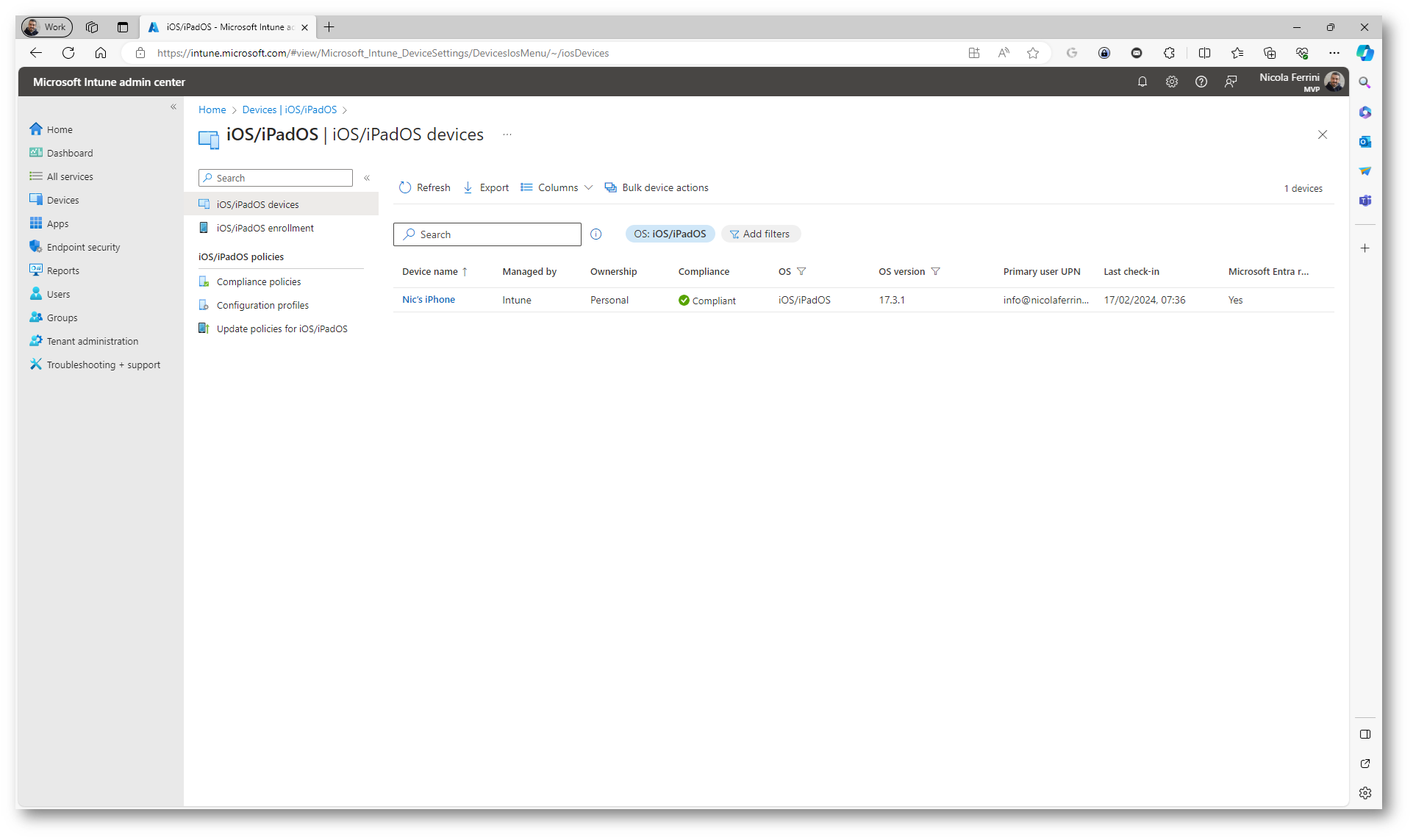Image resolution: width=1413 pixels, height=840 pixels.
Task: Sort by Compliance column header
Action: click(704, 271)
